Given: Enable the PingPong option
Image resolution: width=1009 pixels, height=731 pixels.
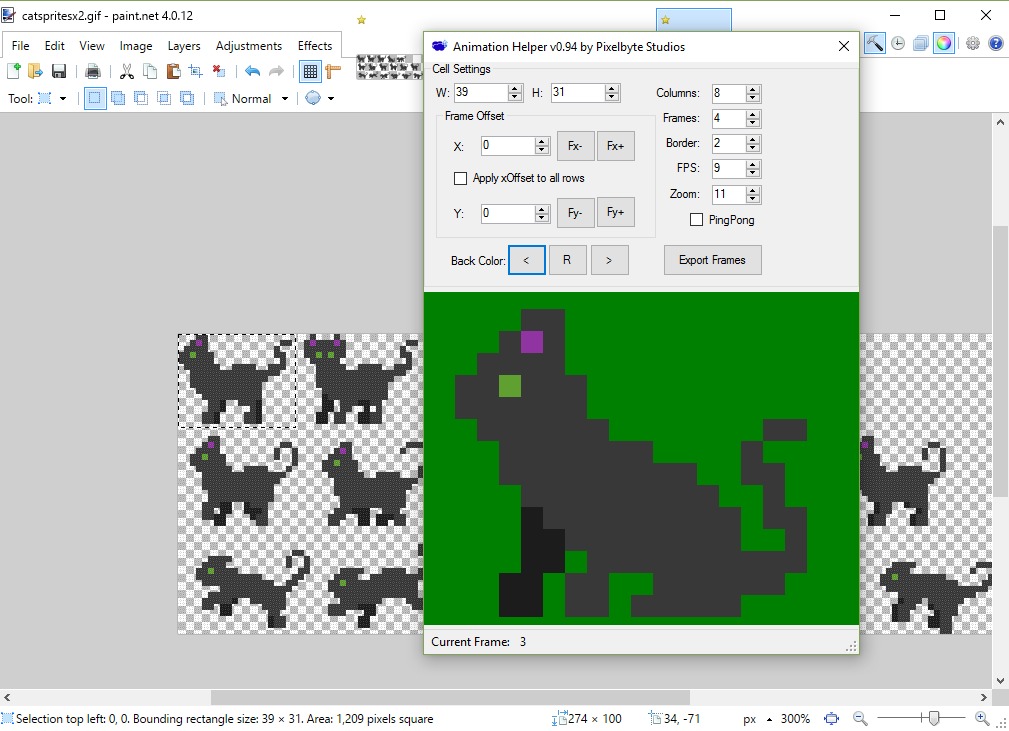Looking at the screenshot, I should [696, 219].
